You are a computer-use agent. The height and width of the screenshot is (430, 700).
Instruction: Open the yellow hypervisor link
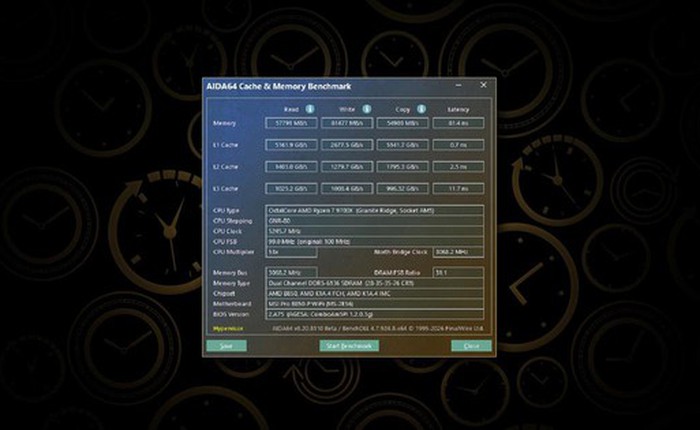coord(228,329)
